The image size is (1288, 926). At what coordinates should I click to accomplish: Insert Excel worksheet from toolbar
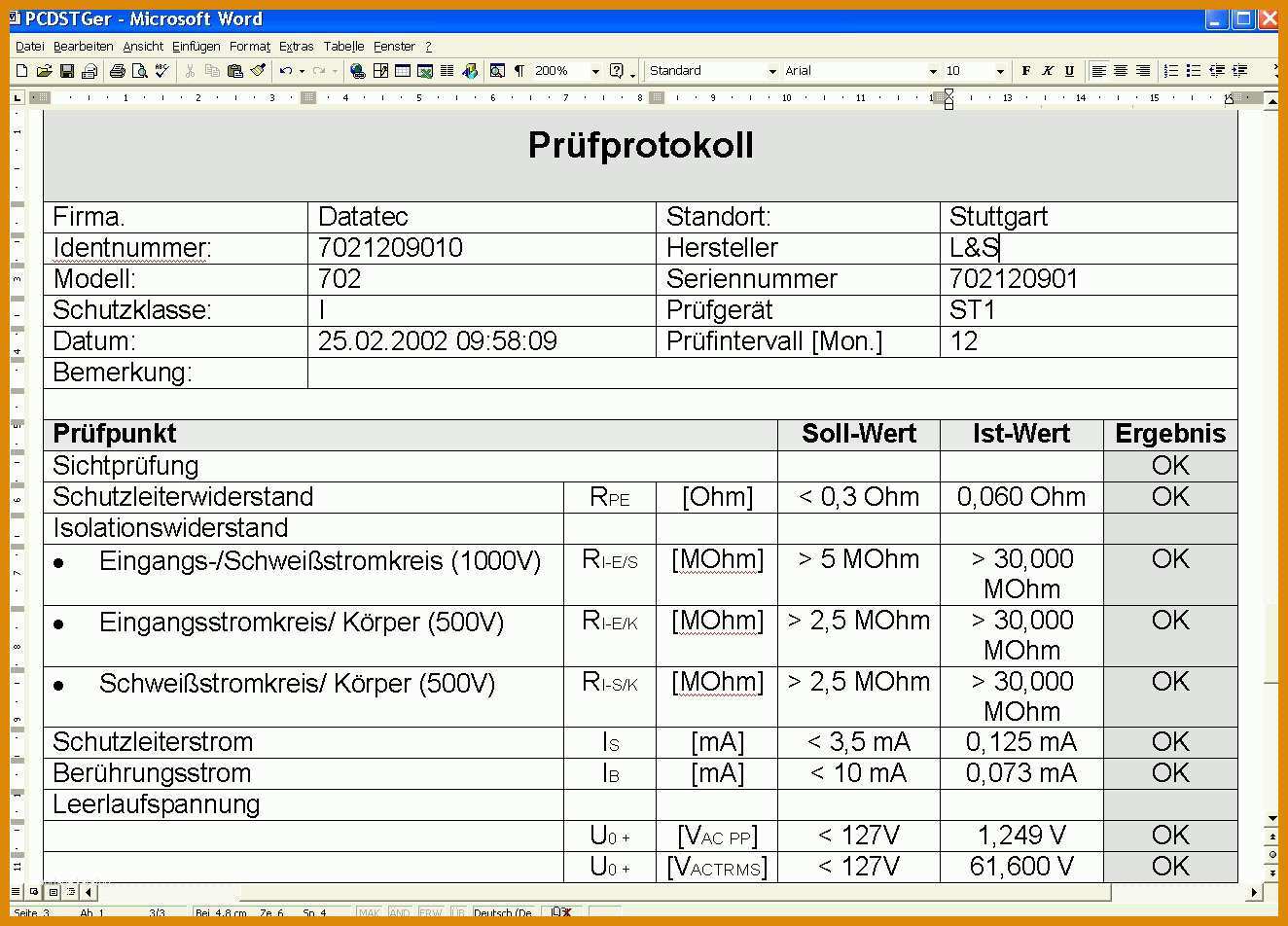(424, 71)
